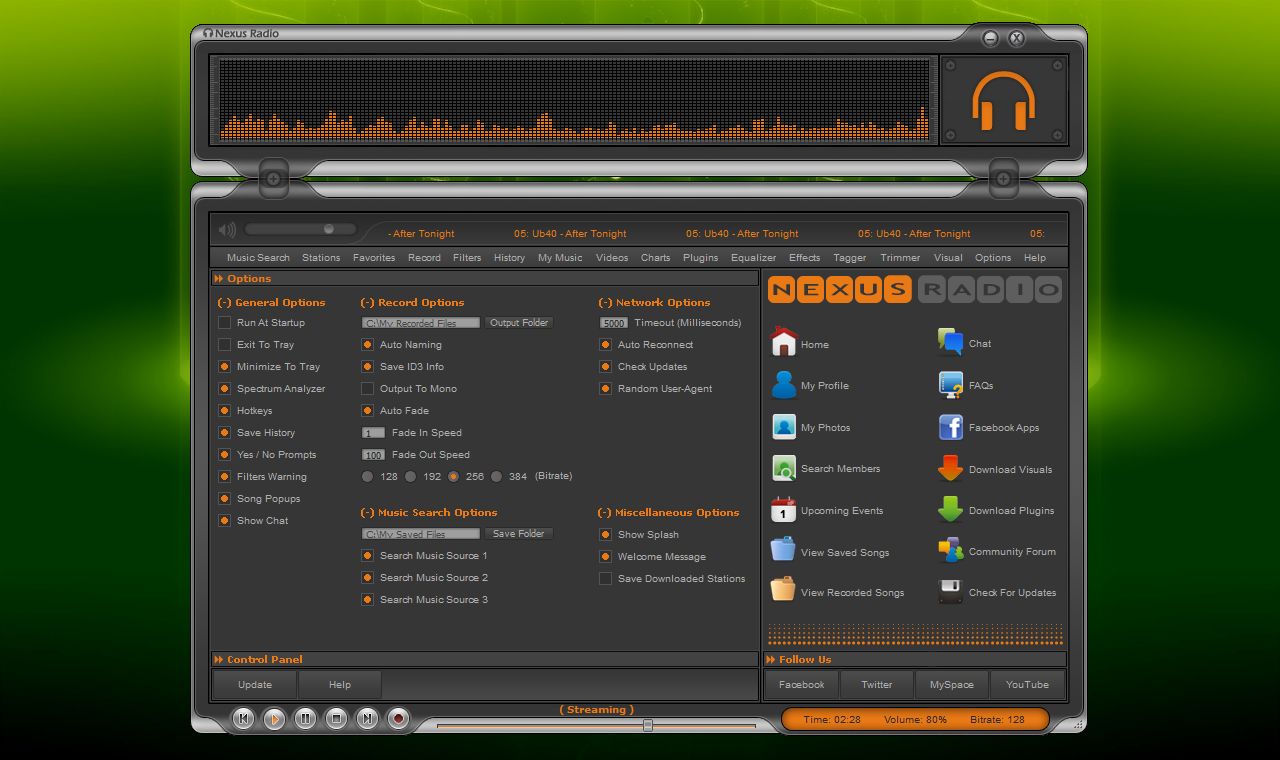Open the Tagger menu
The height and width of the screenshot is (760, 1280).
pos(850,258)
